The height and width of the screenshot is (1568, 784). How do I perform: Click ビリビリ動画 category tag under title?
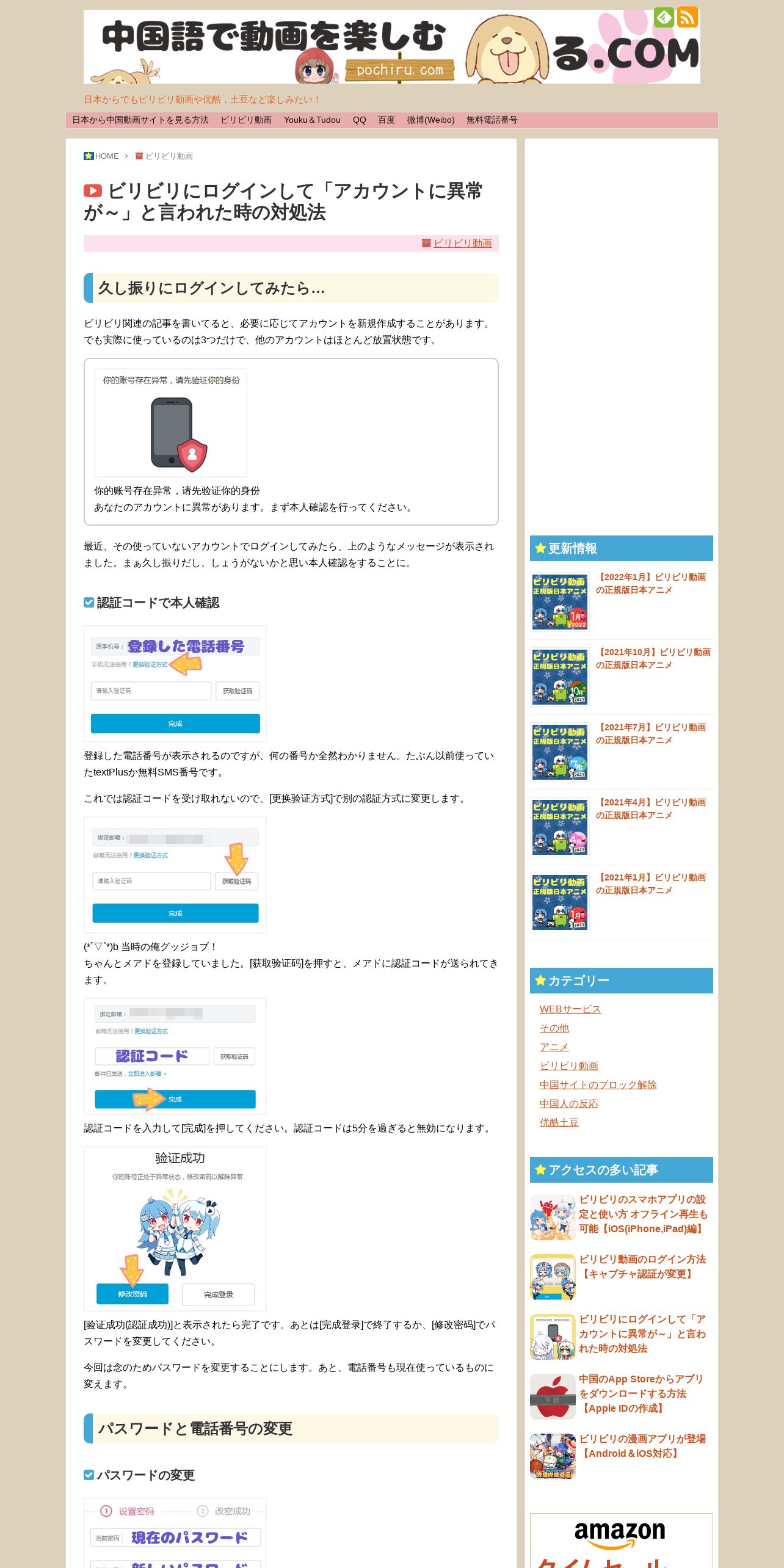click(x=462, y=243)
